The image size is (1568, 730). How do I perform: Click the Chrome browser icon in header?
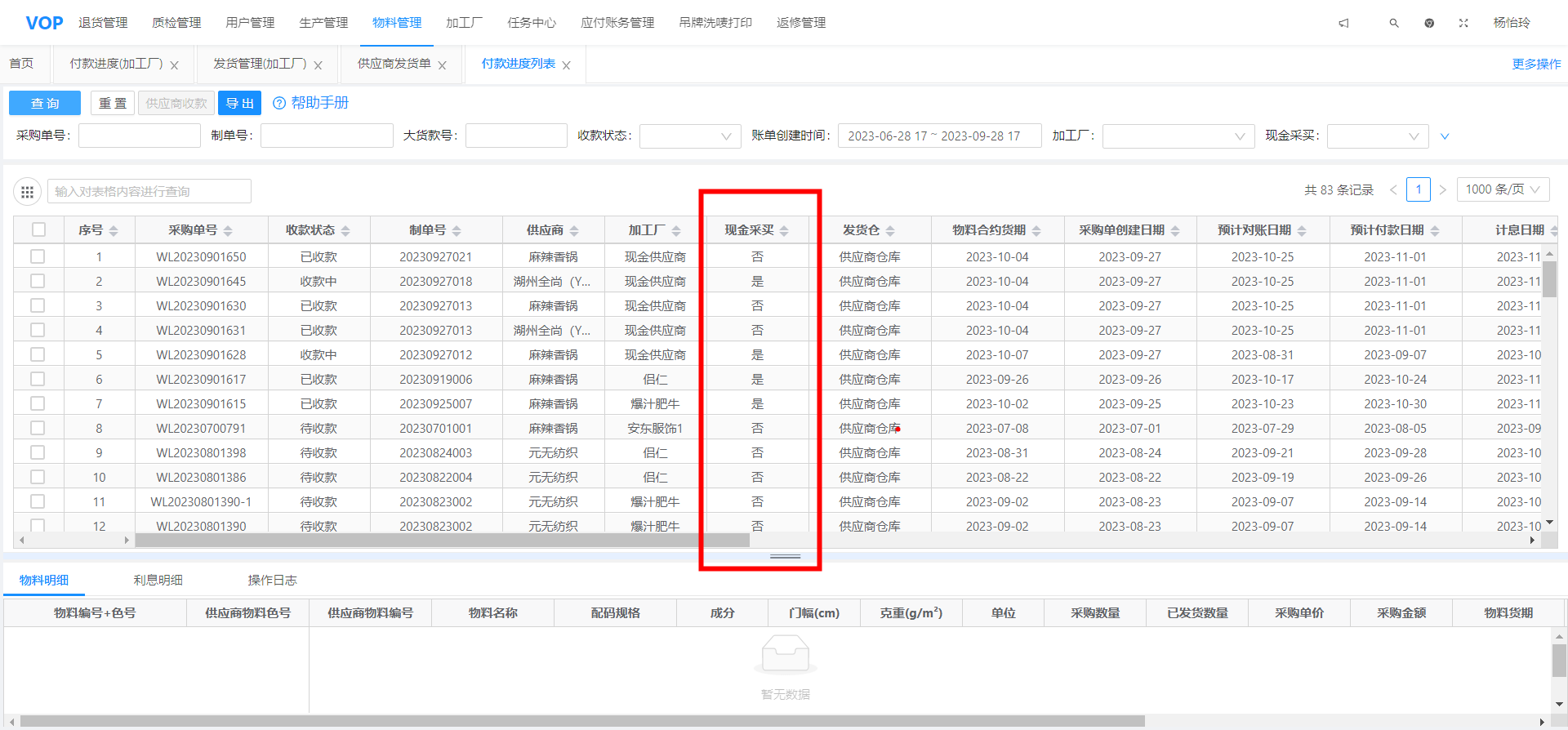[1429, 23]
